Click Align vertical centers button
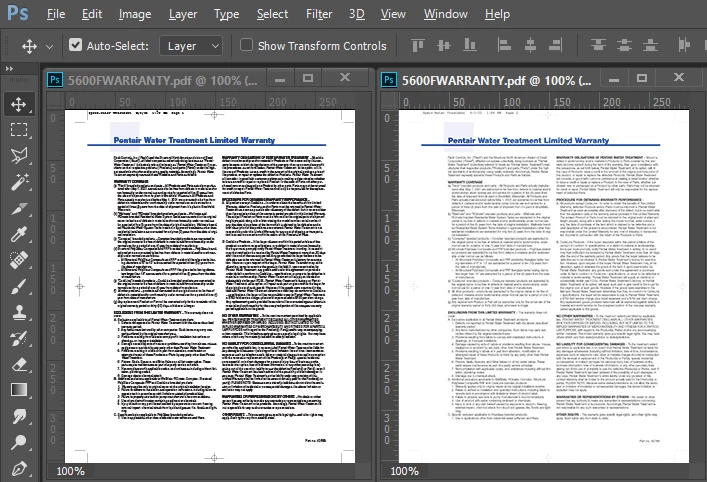Image resolution: width=707 pixels, height=482 pixels. tap(444, 45)
